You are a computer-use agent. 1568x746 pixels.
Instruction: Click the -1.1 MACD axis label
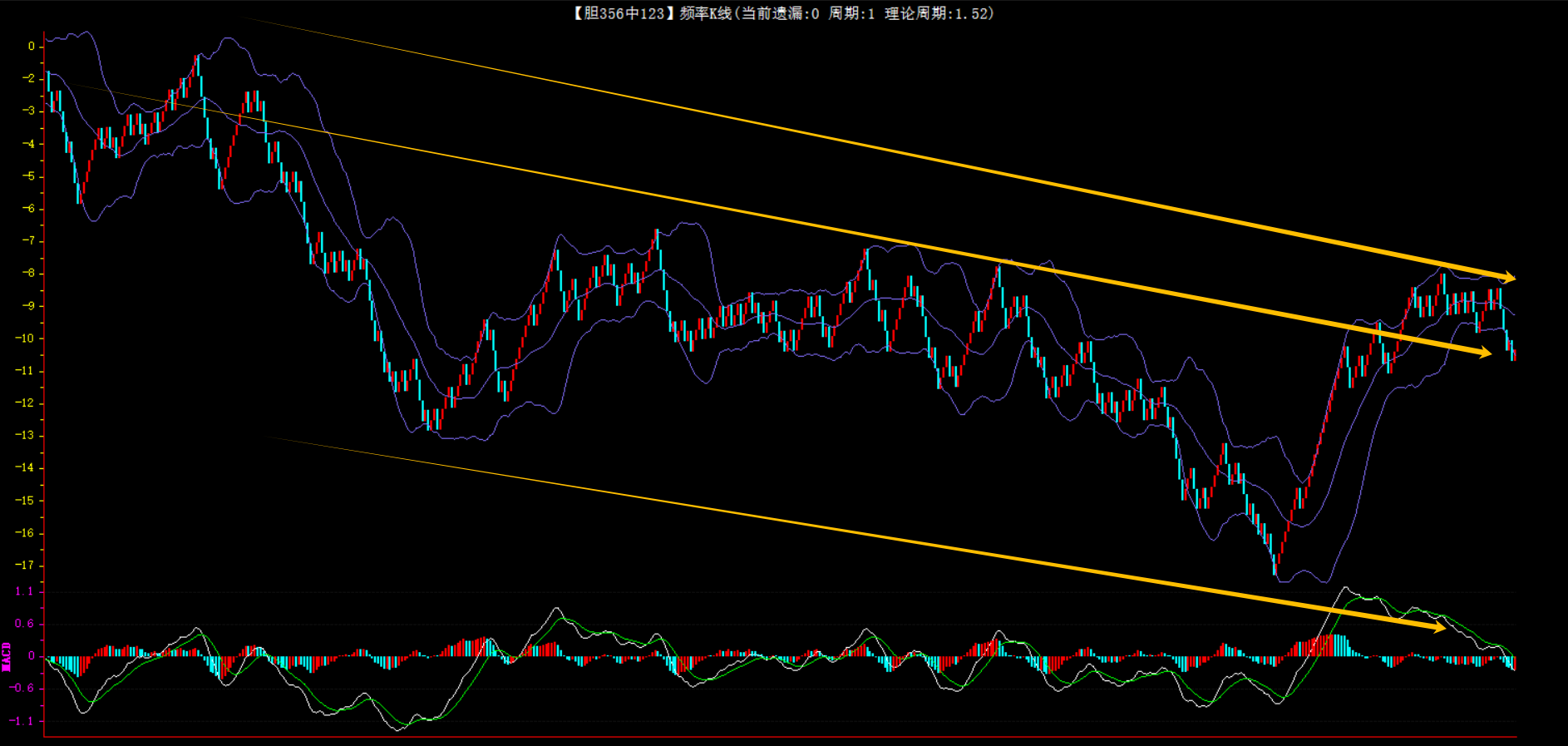(22, 721)
